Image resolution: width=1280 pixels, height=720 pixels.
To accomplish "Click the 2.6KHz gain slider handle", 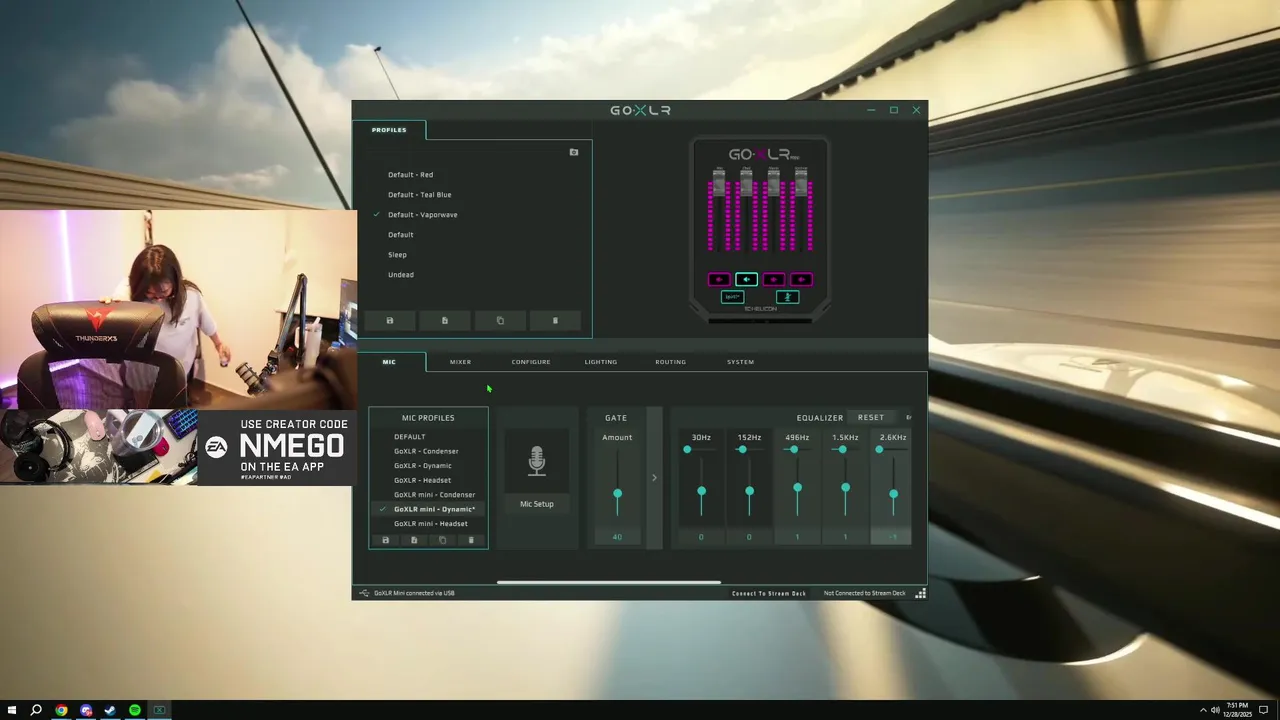I will [x=893, y=494].
